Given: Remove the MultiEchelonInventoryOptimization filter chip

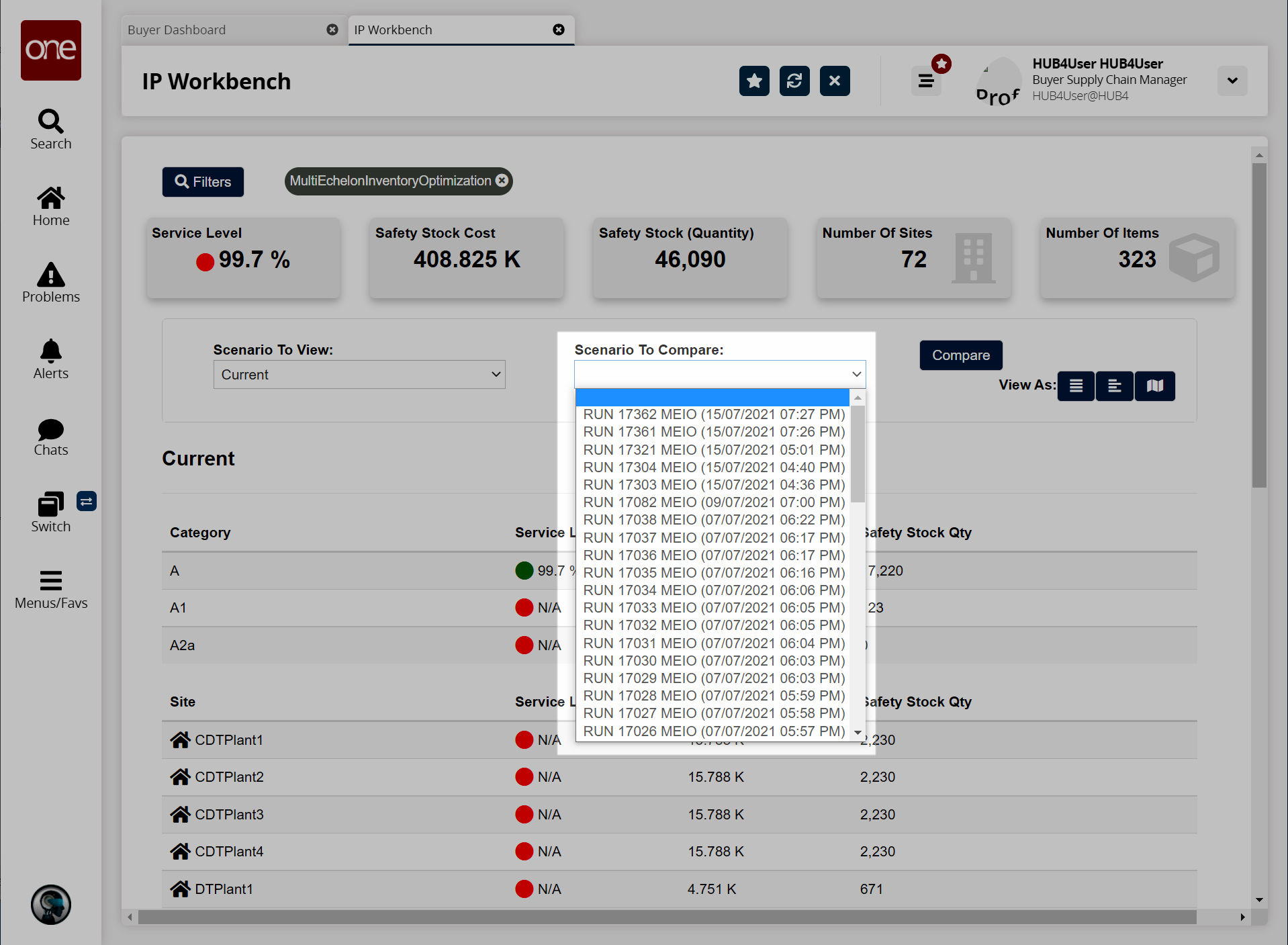Looking at the screenshot, I should (502, 181).
